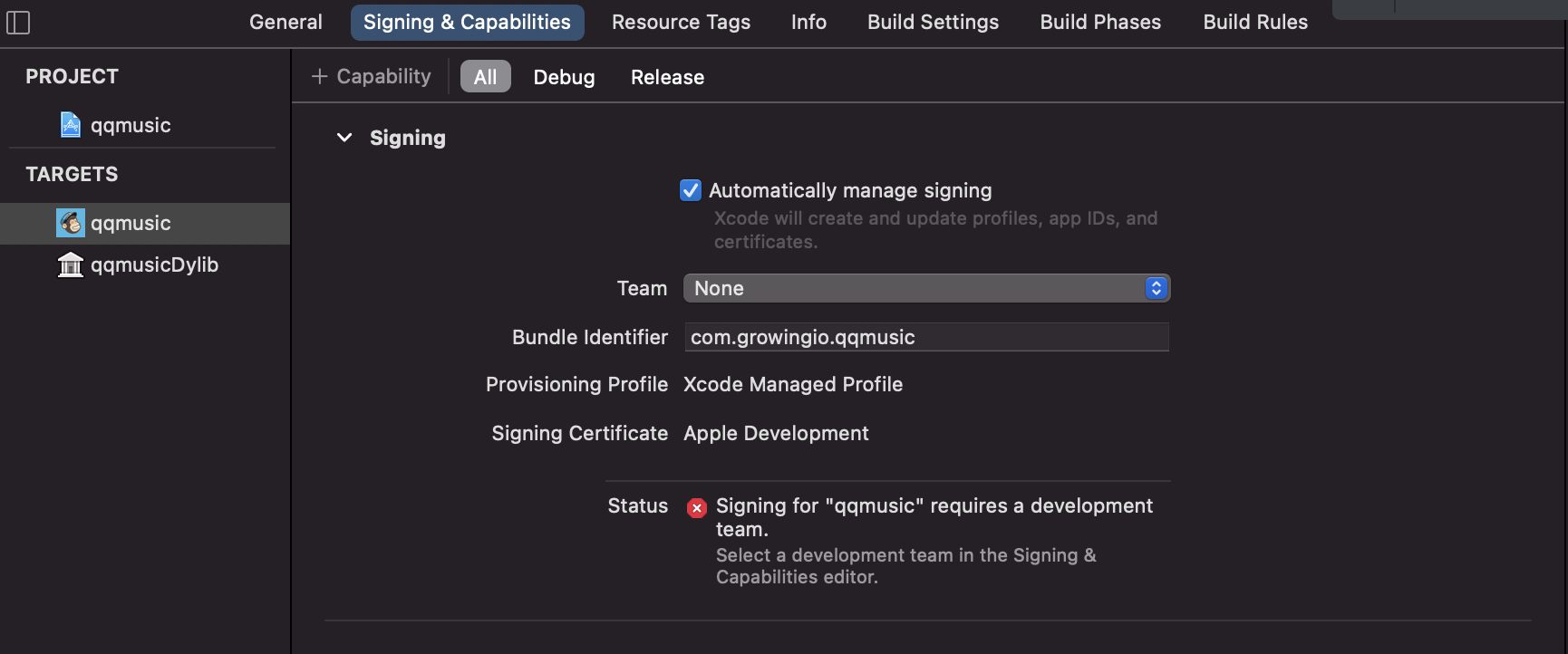Open the Build Settings tab
Screen dimensions: 1568x654
pyautogui.click(x=933, y=22)
